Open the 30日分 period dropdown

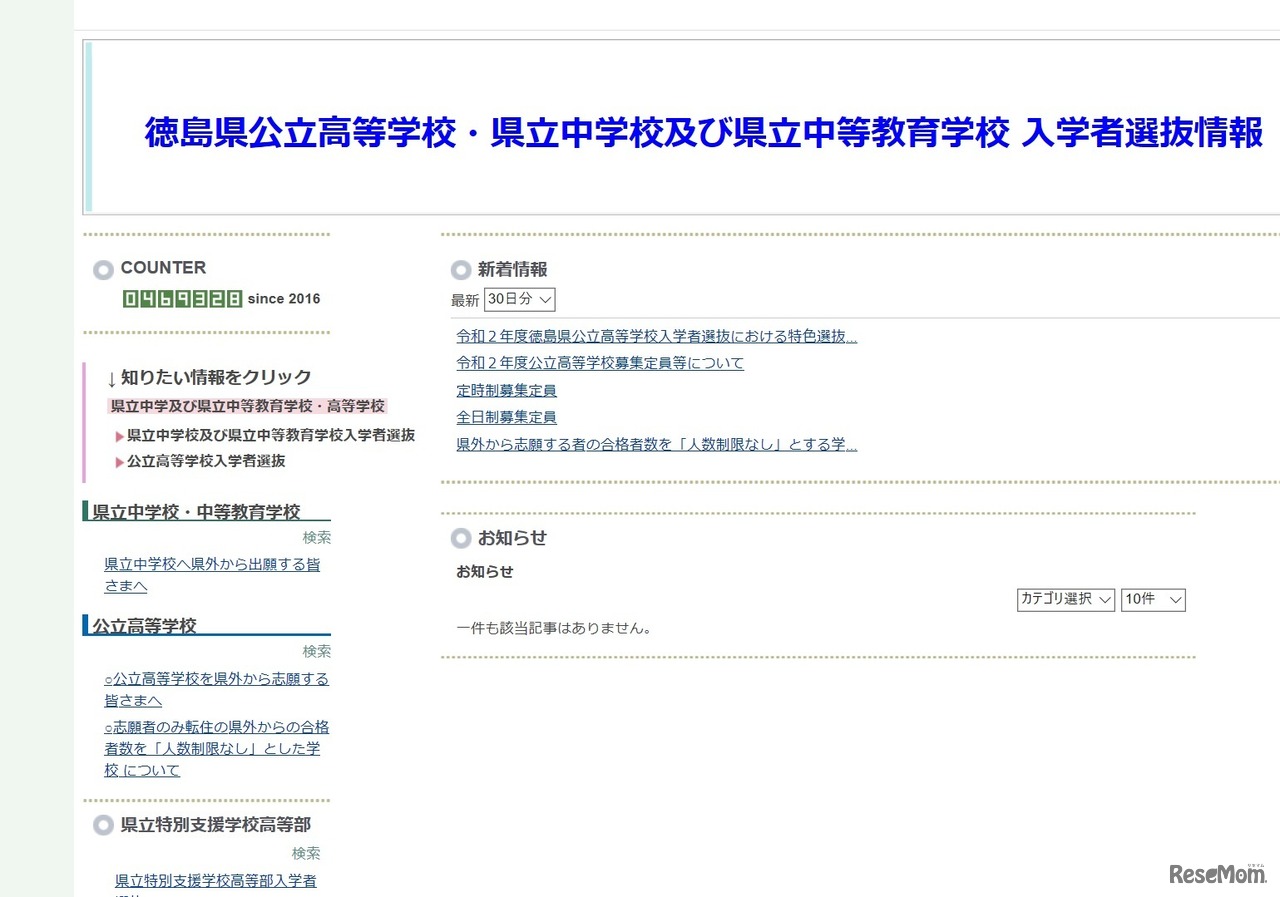[518, 299]
